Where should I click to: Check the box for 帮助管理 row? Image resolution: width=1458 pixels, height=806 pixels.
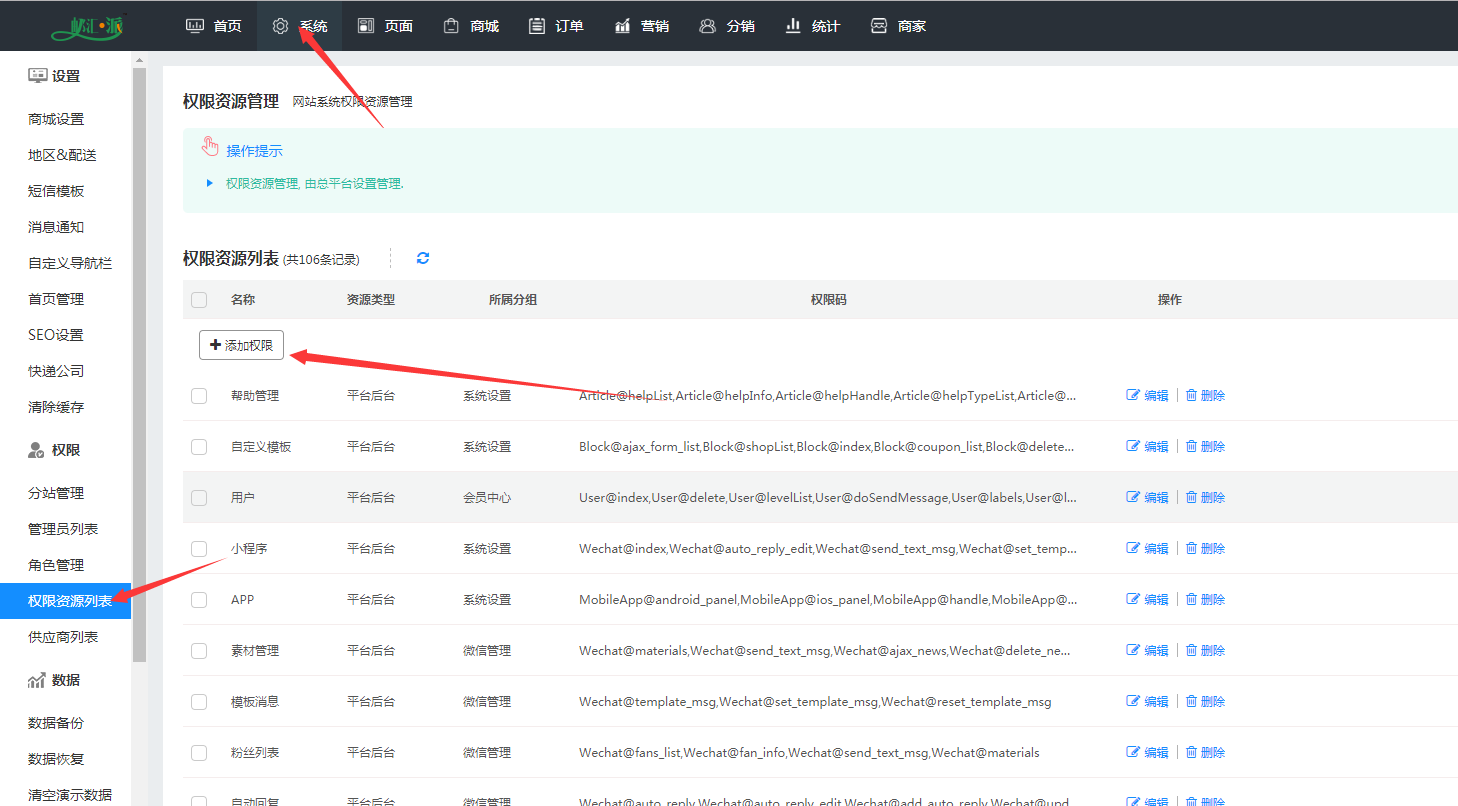199,396
